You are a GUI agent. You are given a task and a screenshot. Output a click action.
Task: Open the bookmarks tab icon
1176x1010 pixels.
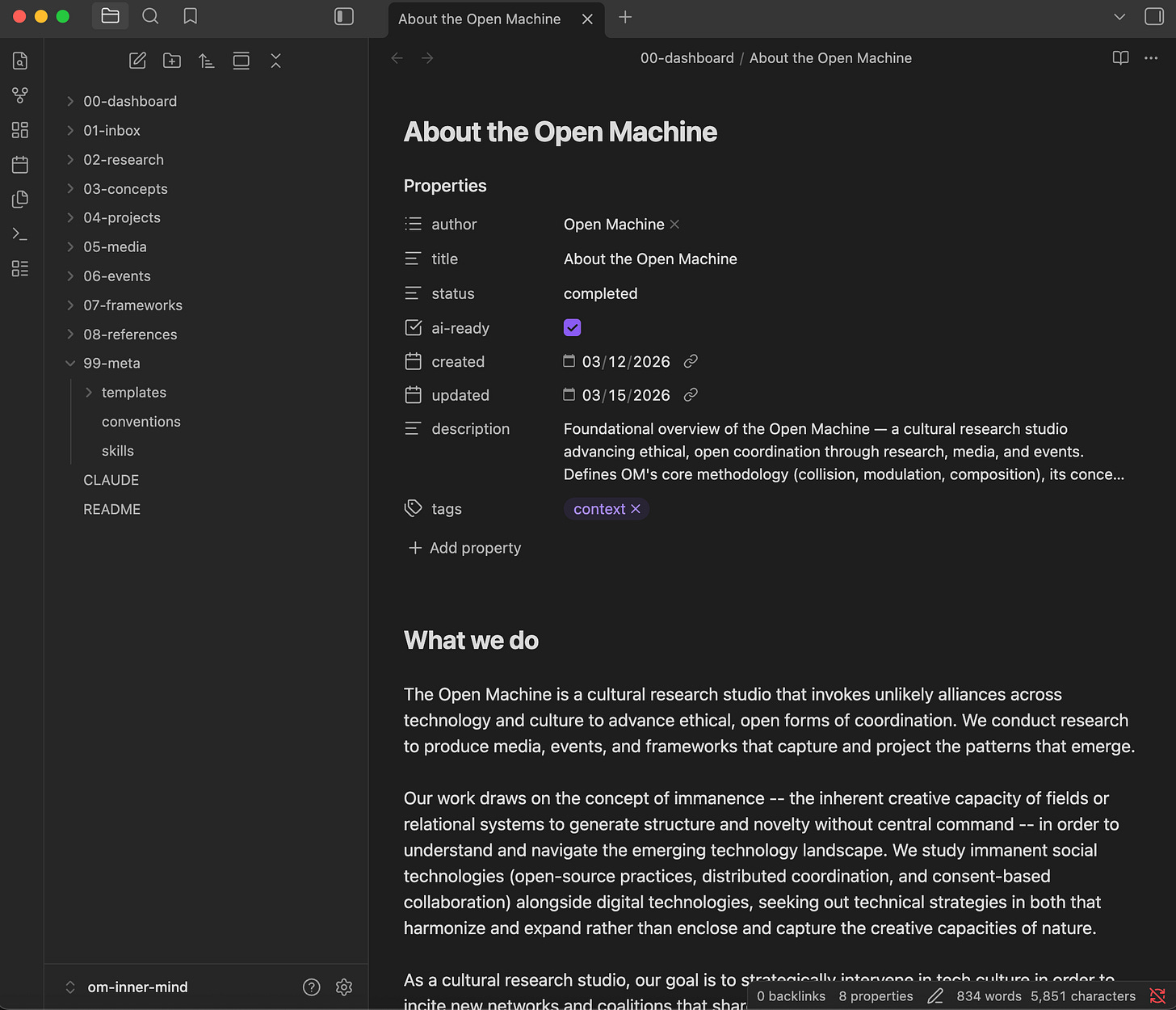tap(190, 16)
